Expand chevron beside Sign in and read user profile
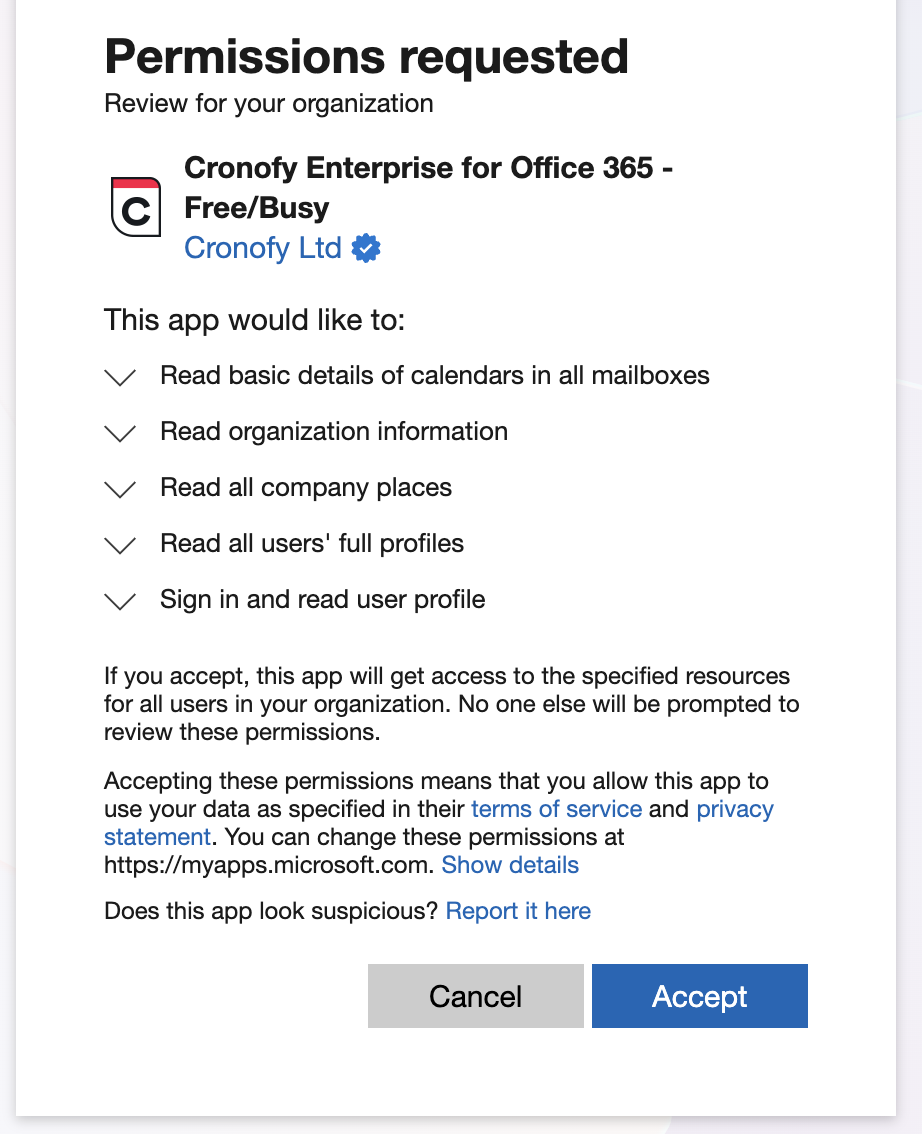Viewport: 922px width, 1134px height. click(x=120, y=601)
